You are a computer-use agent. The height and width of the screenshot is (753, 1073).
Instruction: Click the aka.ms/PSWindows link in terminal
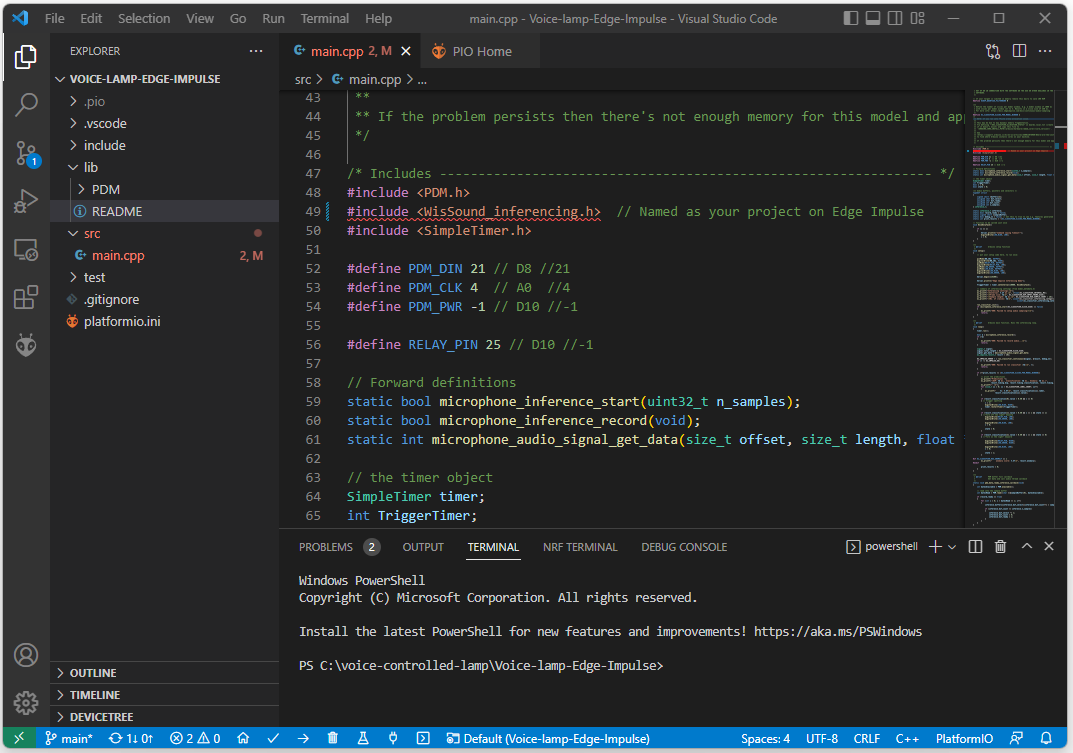pyautogui.click(x=838, y=631)
